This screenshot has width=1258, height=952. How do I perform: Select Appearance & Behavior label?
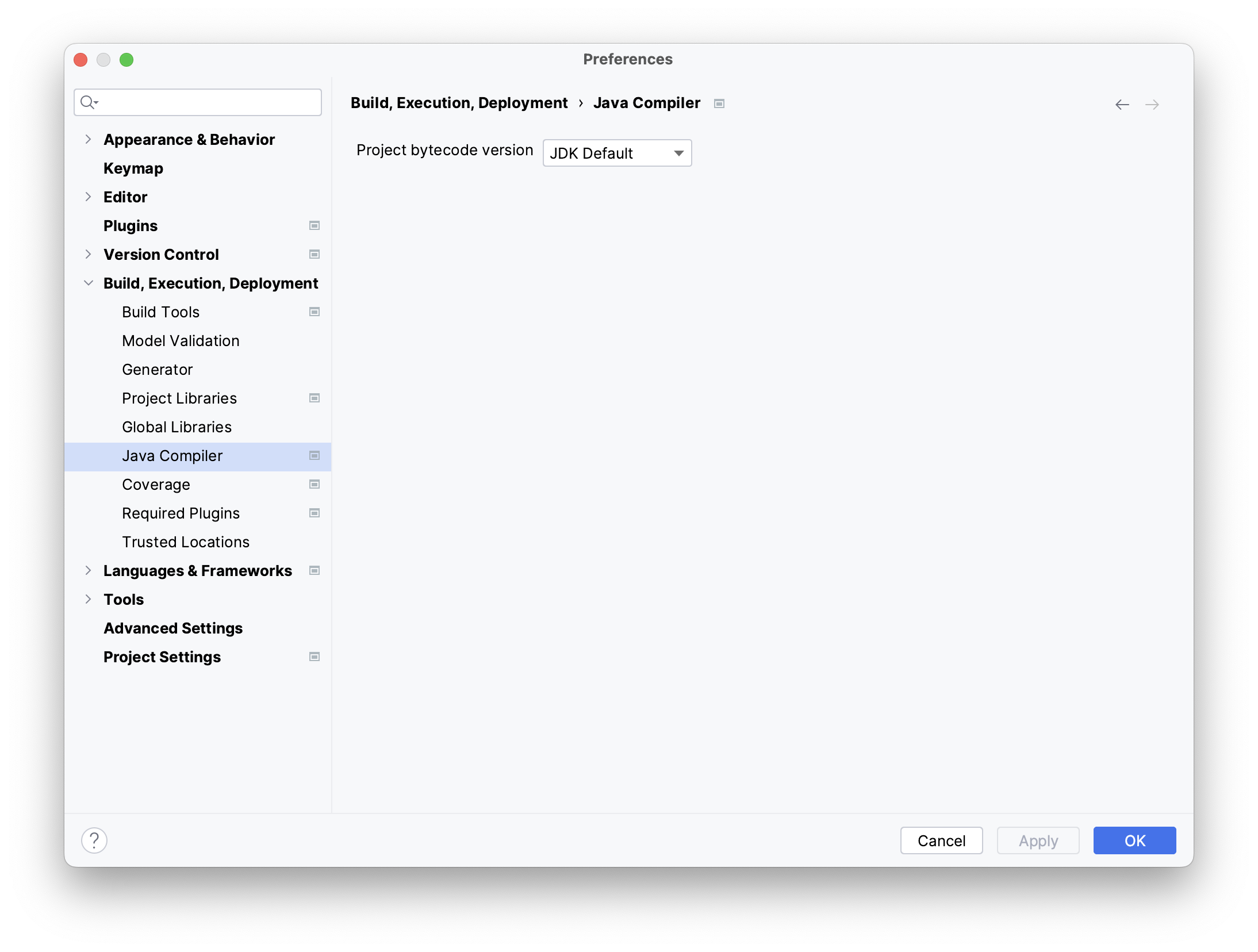pos(189,140)
